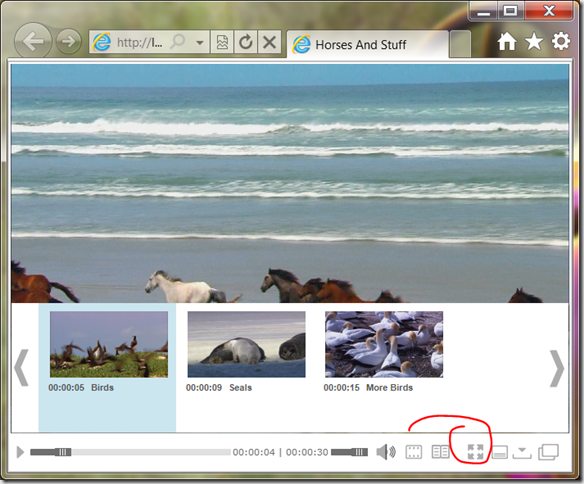584x484 pixels.
Task: Adjust the volume slider handle
Action: point(360,452)
